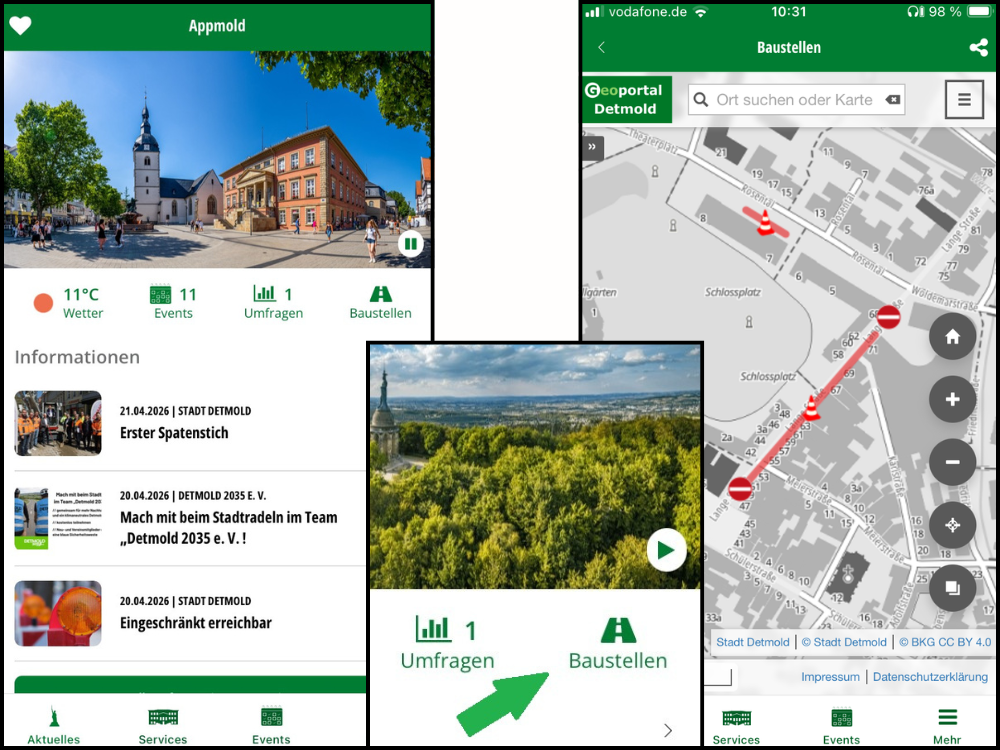The image size is (1000, 750).
Task: Toggle the map layers button
Action: click(x=952, y=588)
